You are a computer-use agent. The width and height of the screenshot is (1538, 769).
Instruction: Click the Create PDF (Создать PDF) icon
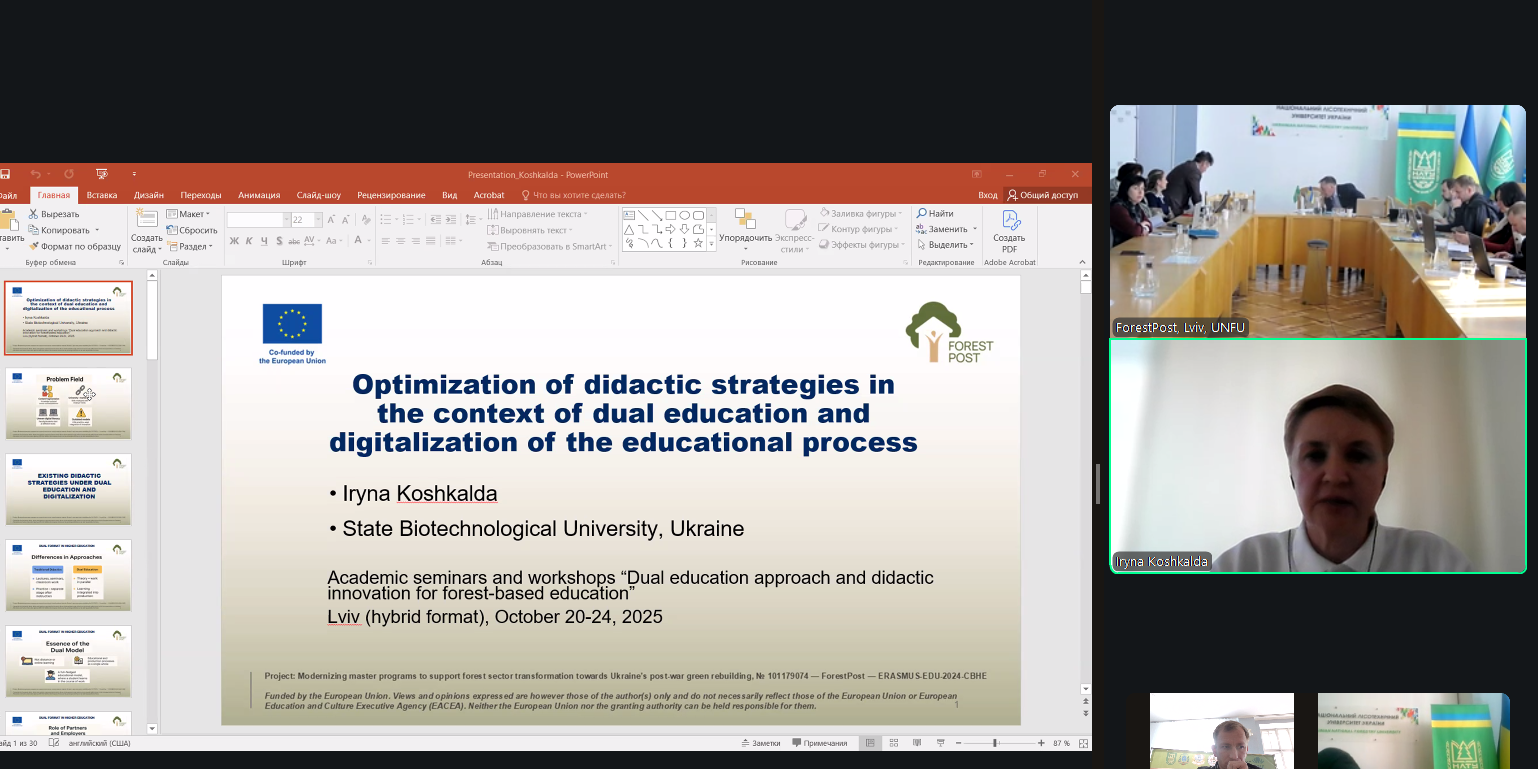pos(1010,220)
